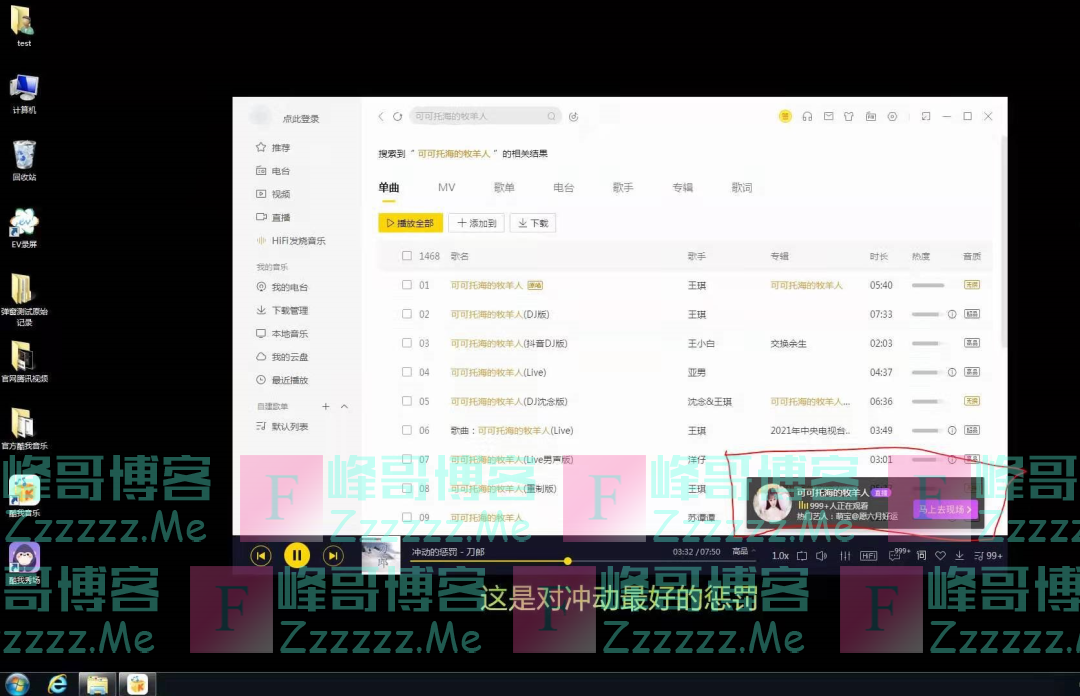This screenshot has width=1080, height=696.
Task: Tick checkbox for song 03
Action: click(x=407, y=342)
